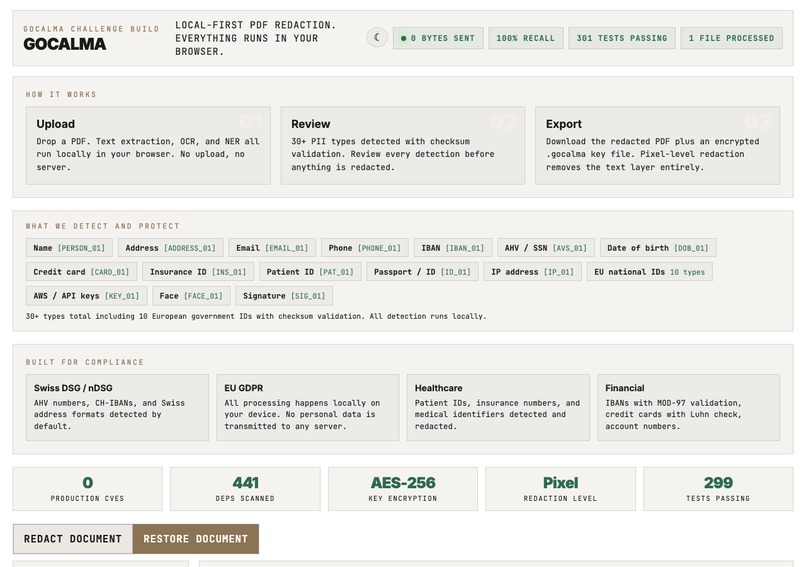Click the Healthcare compliance card
Screen dimensions: 806x567
point(498,407)
